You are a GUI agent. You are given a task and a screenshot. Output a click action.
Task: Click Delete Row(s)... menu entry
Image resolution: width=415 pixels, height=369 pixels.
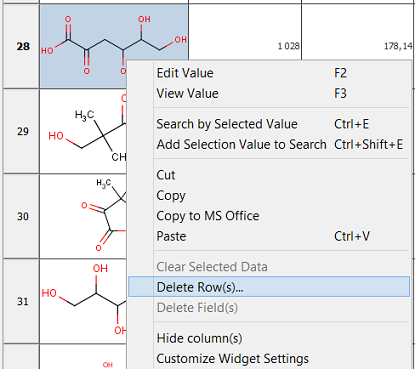[269, 287]
